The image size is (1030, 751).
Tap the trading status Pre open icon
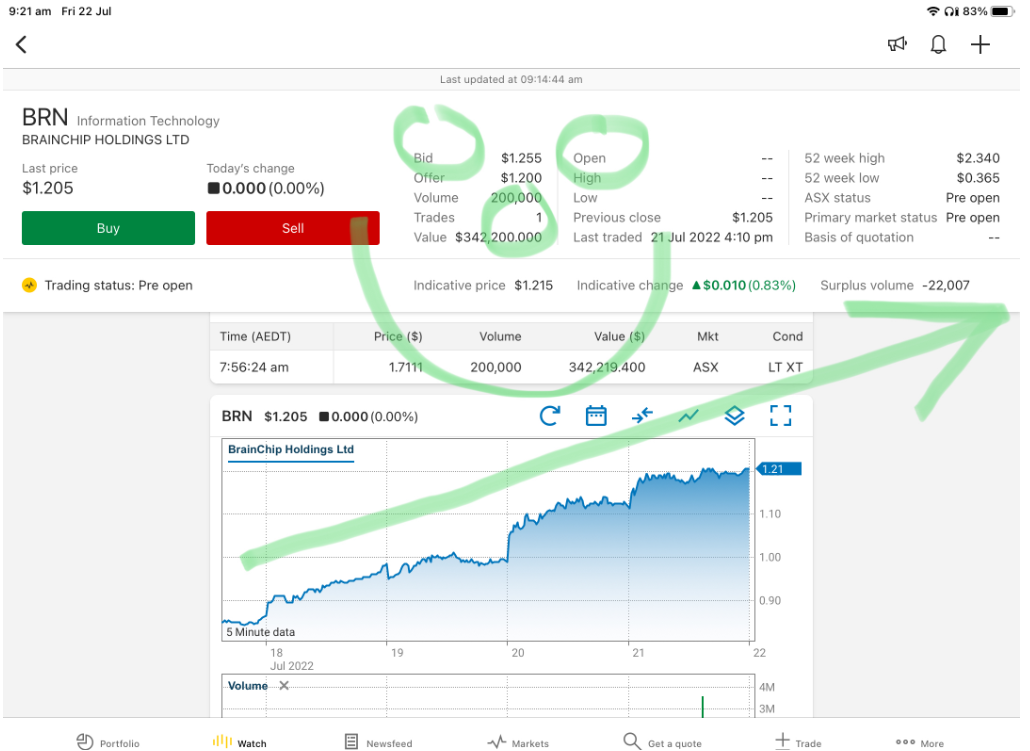click(30, 285)
